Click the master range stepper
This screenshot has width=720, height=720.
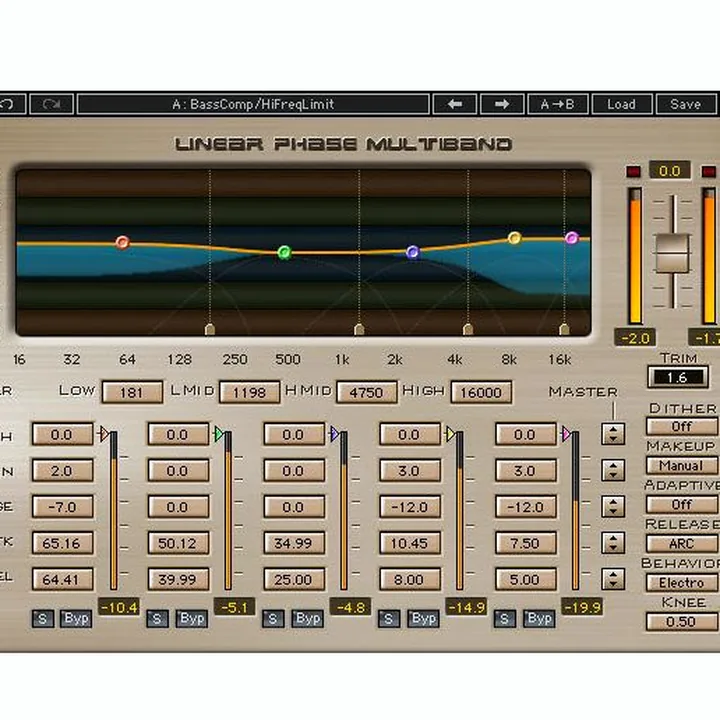pyautogui.click(x=613, y=506)
